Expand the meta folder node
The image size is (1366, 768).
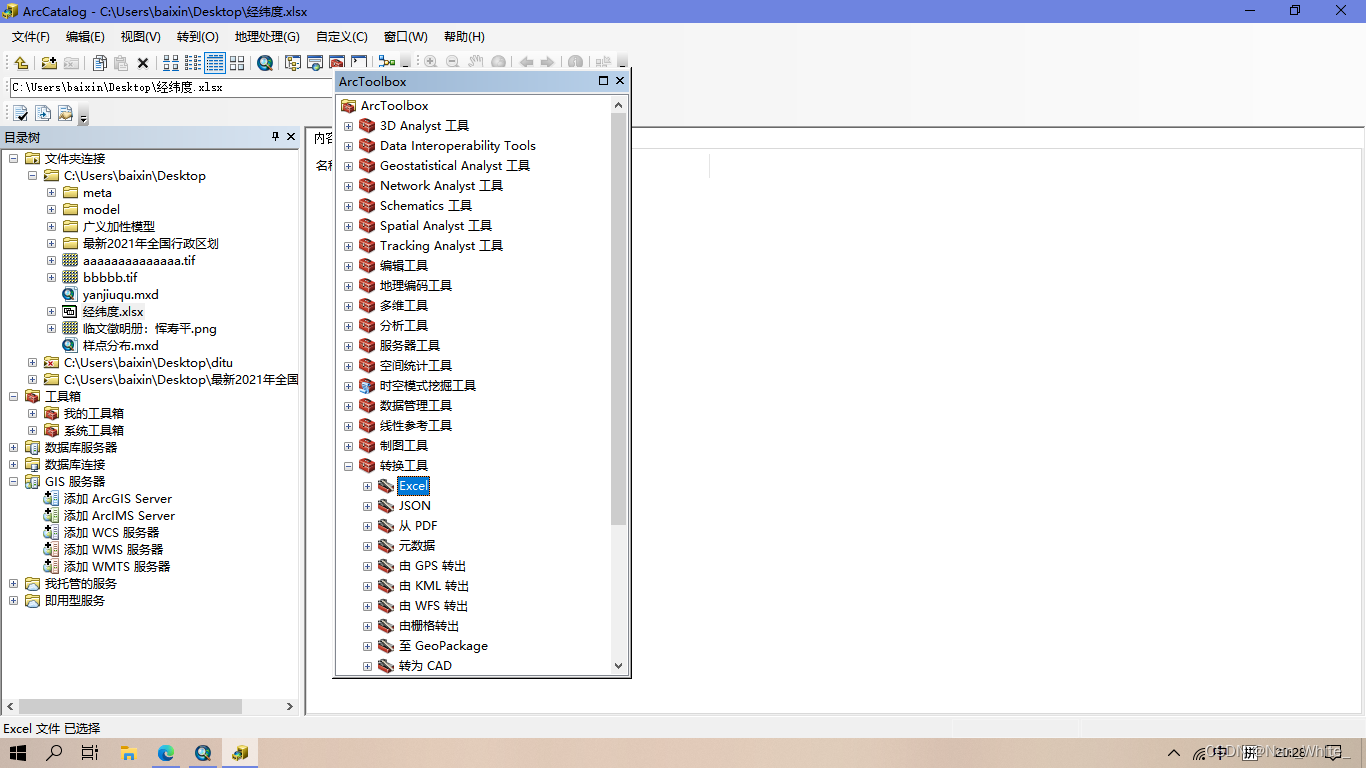pos(51,193)
